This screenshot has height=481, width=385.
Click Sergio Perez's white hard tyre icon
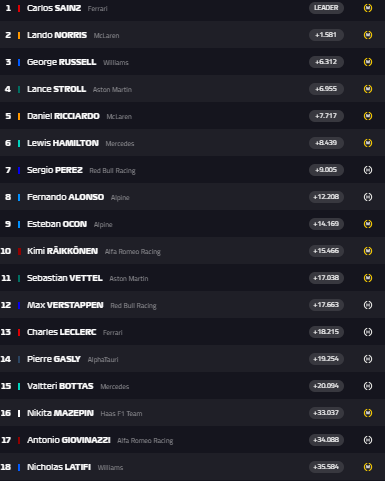[x=368, y=170]
